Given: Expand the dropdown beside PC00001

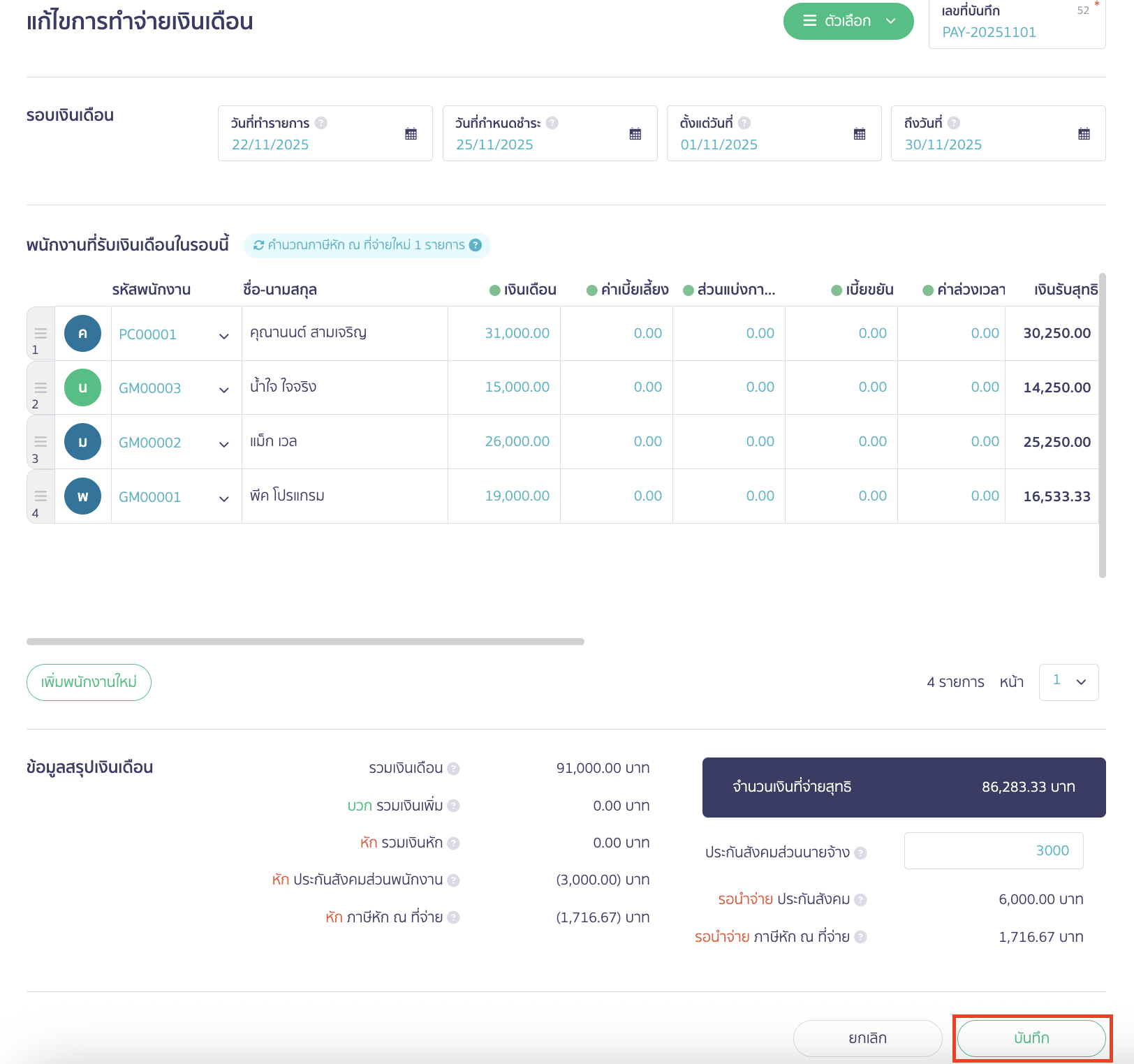Looking at the screenshot, I should (x=224, y=335).
